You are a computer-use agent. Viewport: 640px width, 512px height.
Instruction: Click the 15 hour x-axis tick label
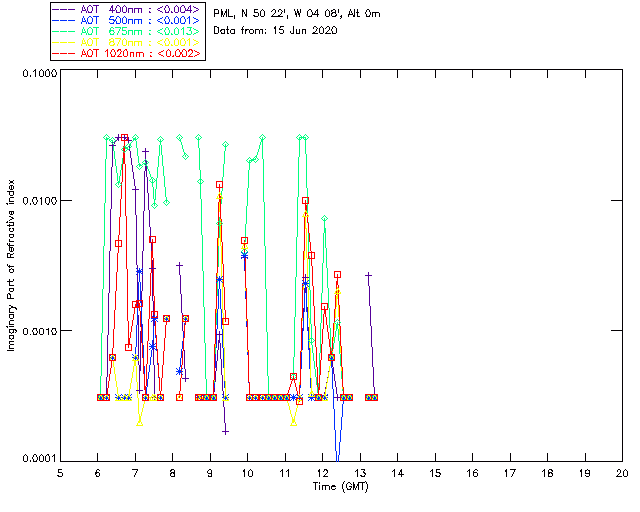click(x=435, y=472)
